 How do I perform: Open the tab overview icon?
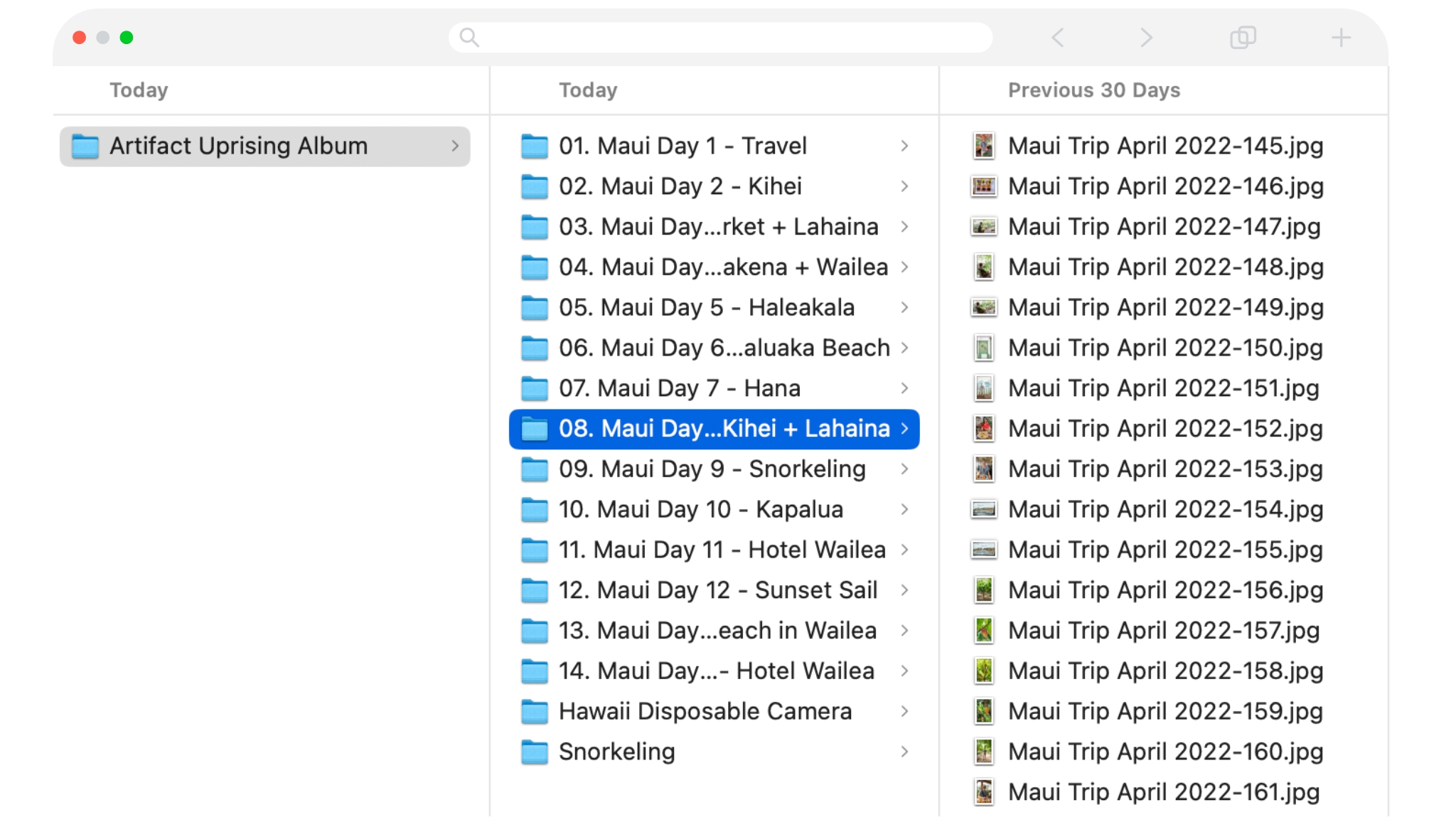1243,38
